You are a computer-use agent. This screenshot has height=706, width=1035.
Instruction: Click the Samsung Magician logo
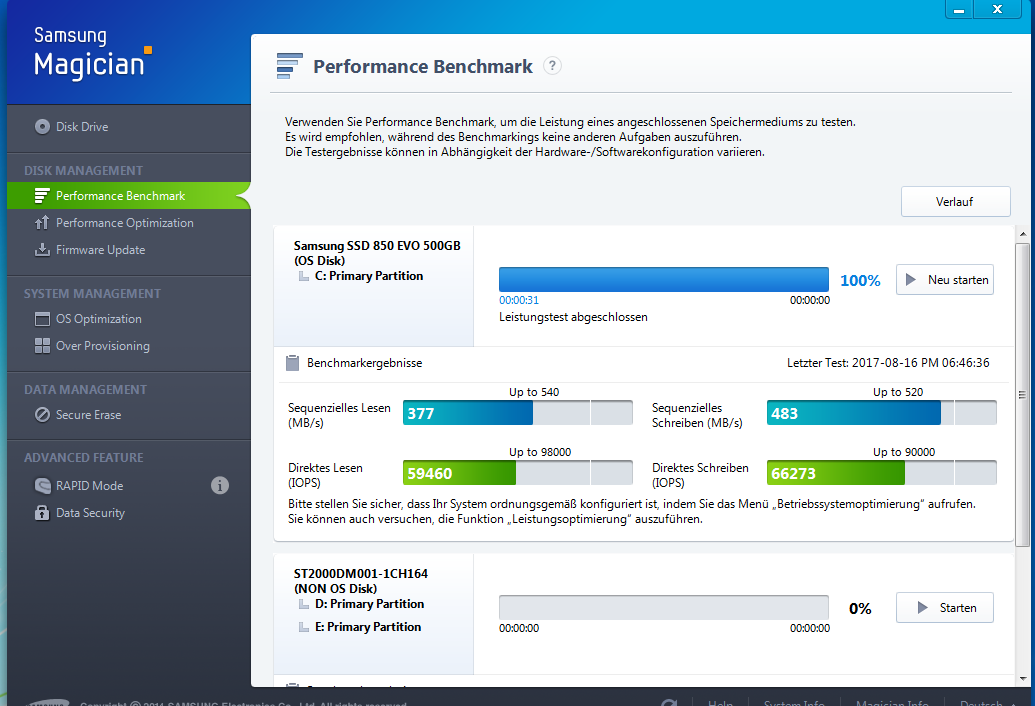point(92,53)
